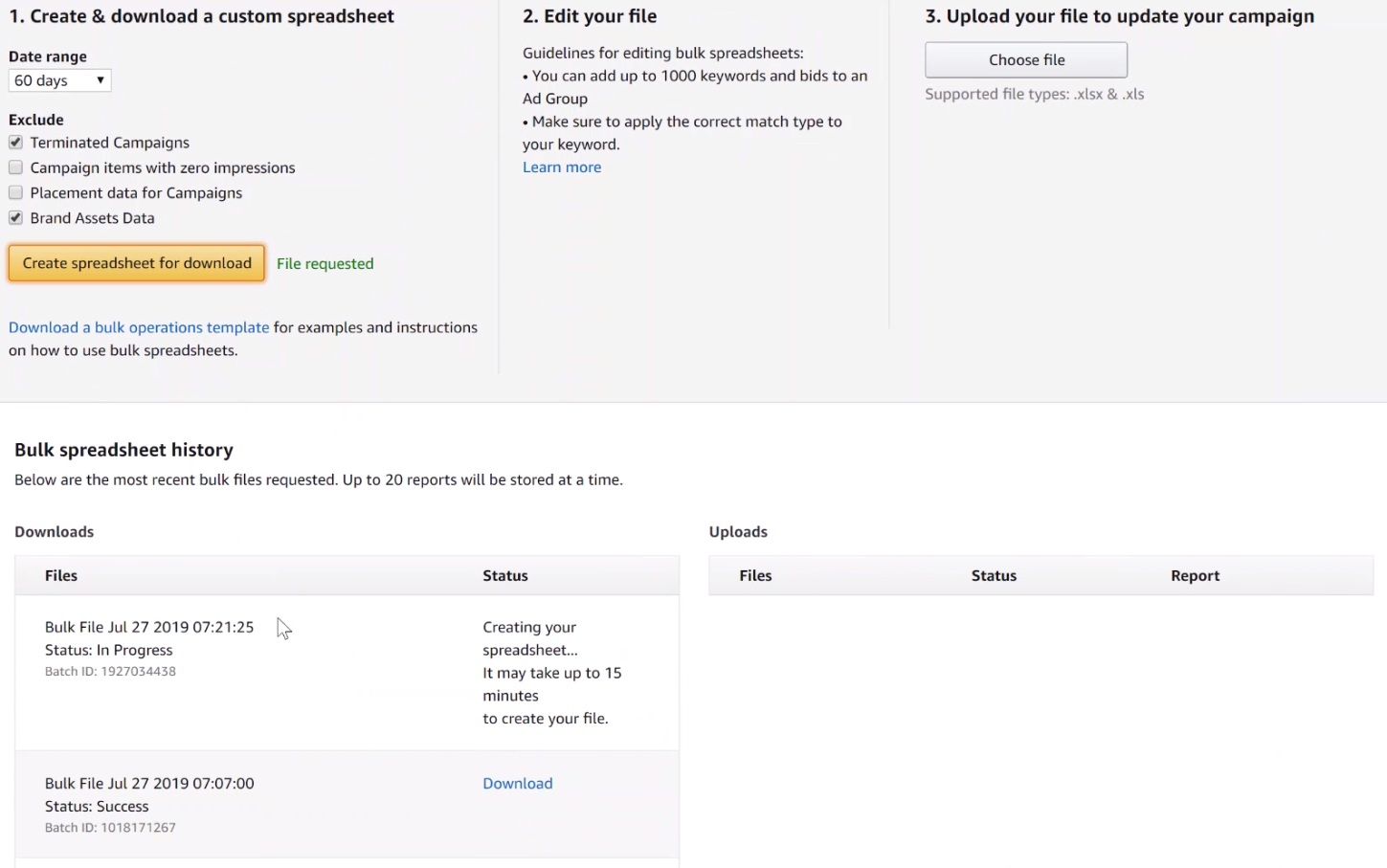Select the File requested status message
1387x868 pixels.
325,264
